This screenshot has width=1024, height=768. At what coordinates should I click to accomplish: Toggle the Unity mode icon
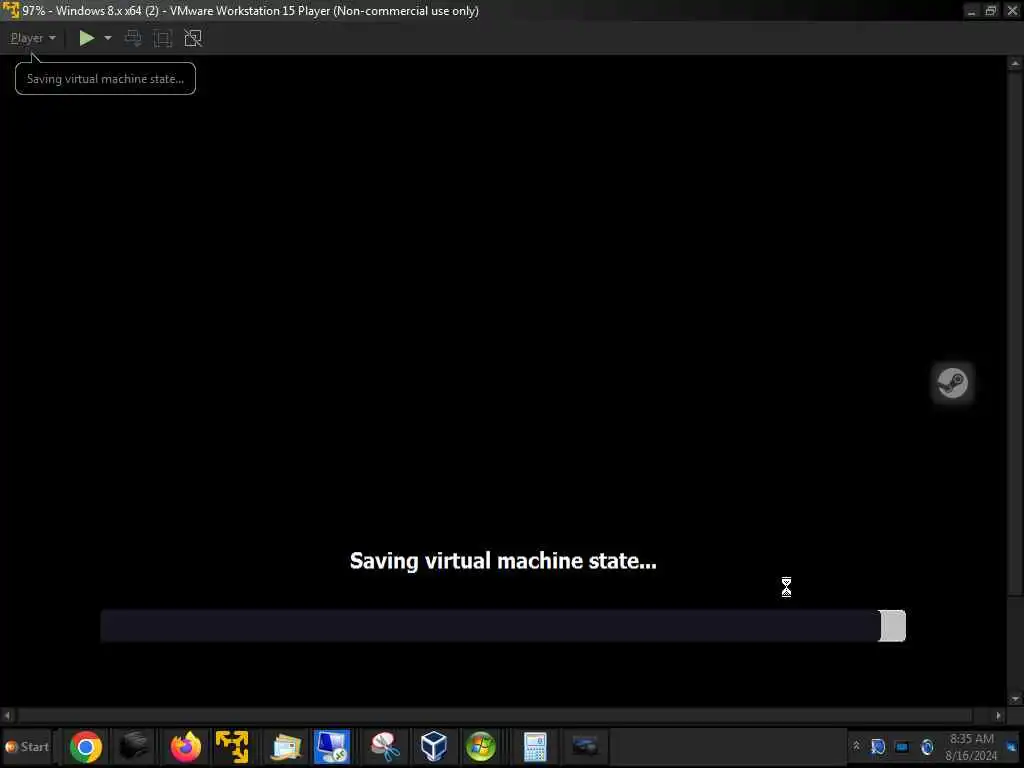(193, 38)
